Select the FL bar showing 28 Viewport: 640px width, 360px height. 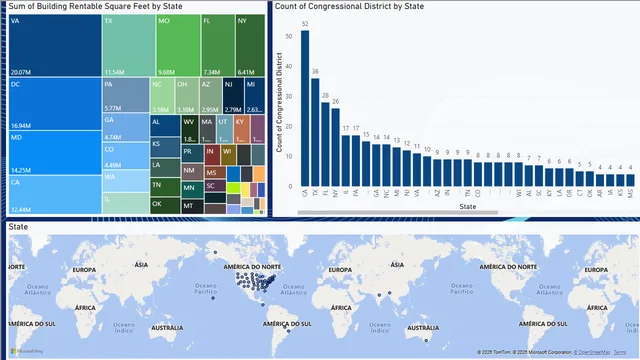(325, 144)
